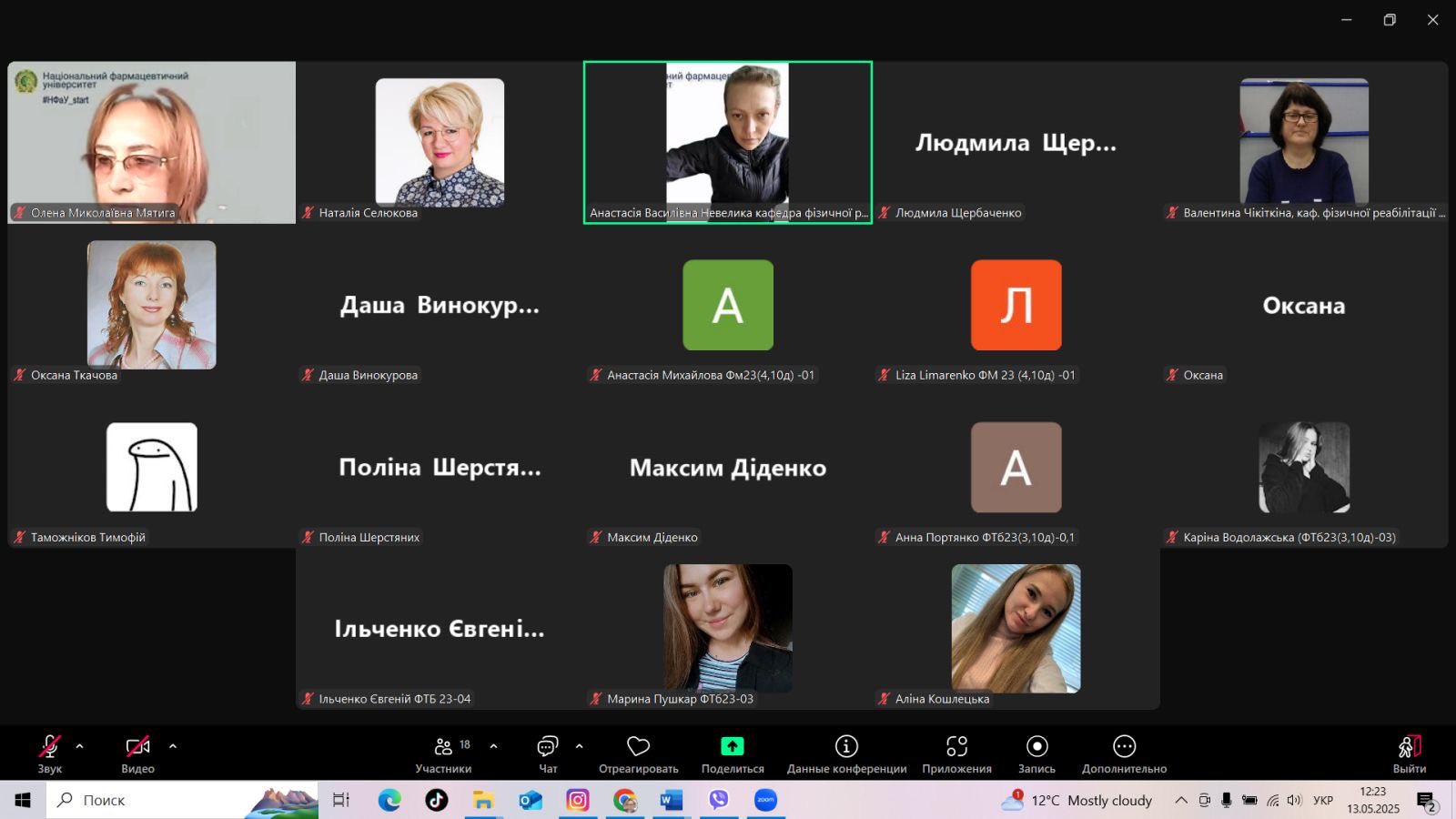Open the Дополнительно more options menu
The image size is (1456, 819).
1124,753
